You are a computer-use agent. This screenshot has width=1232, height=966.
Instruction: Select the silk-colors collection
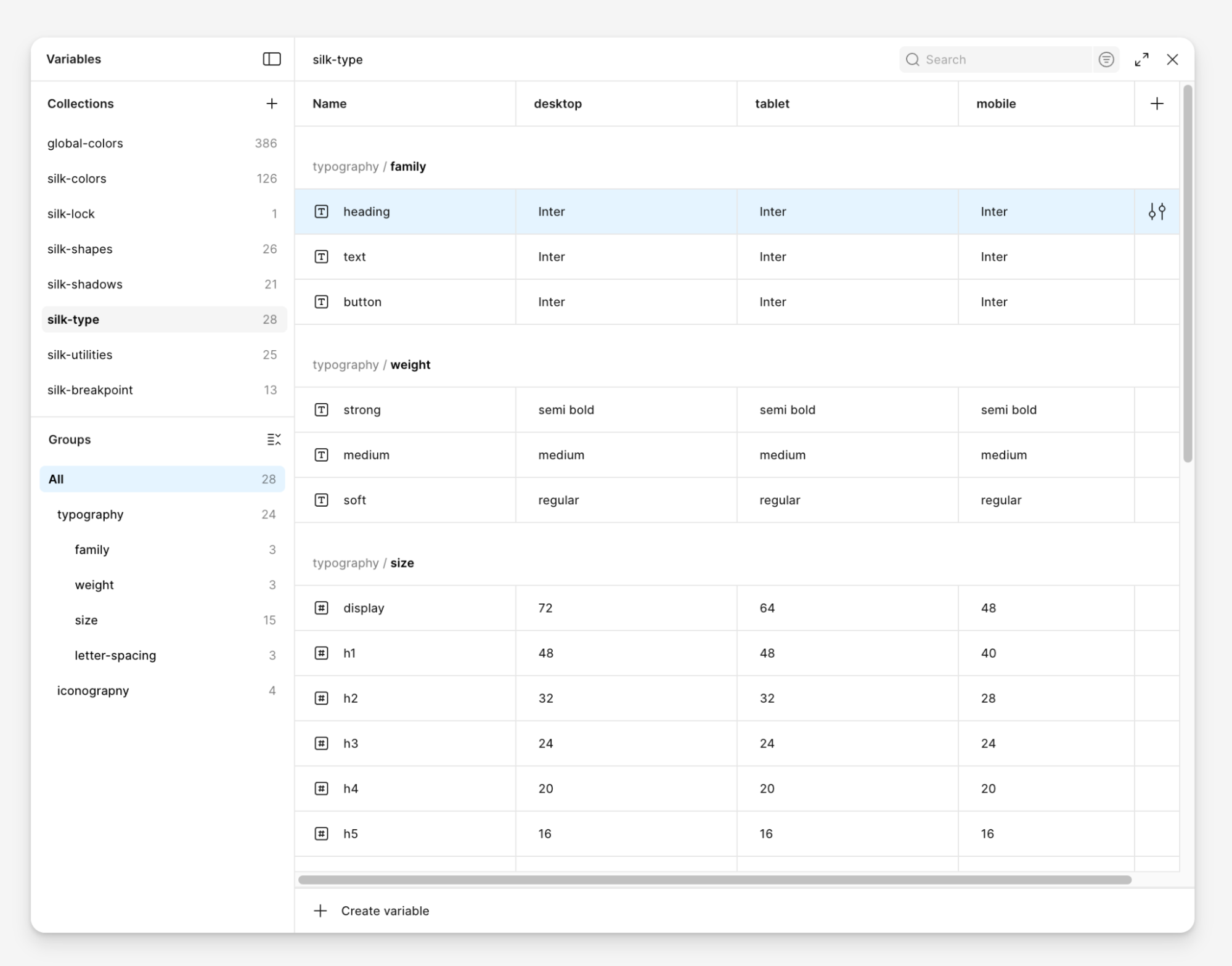pos(77,179)
